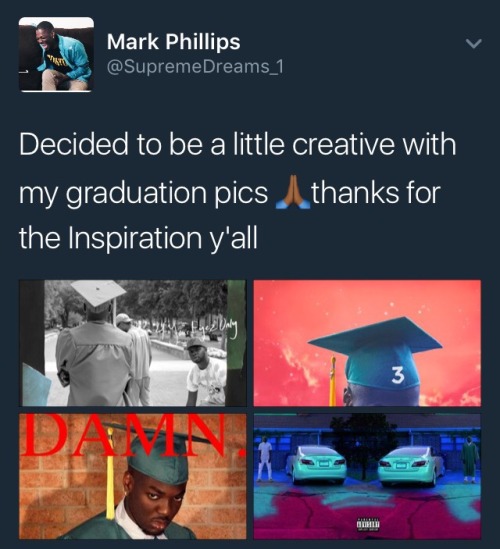Expand the tweet options chevron

tap(474, 43)
